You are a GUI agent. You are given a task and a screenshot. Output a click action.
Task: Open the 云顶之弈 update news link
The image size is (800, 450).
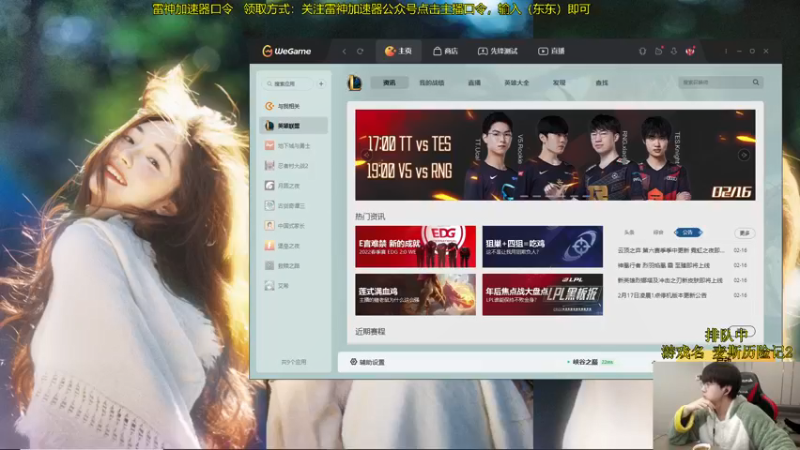click(670, 251)
